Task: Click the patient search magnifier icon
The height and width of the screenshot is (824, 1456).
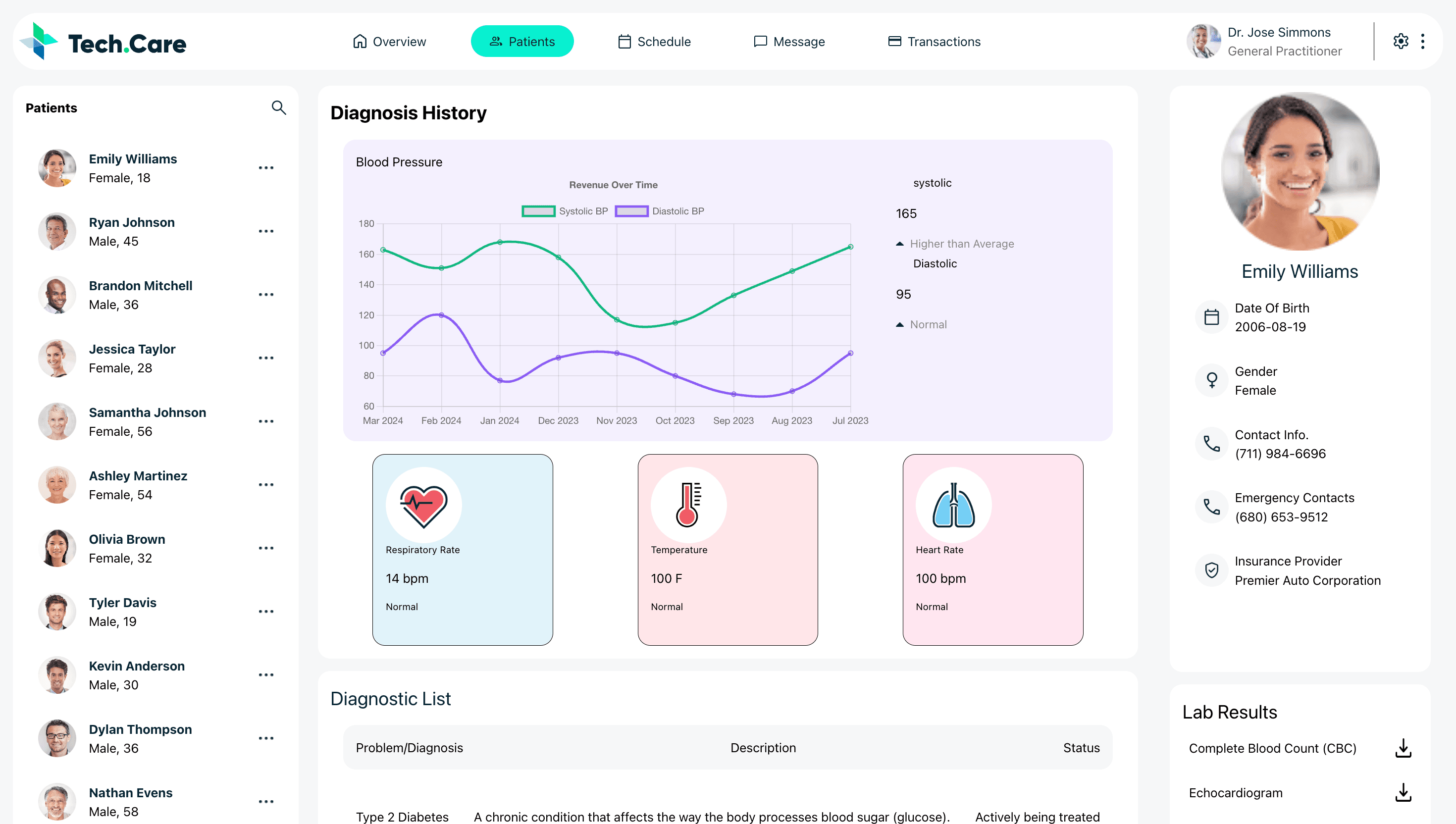Action: (278, 107)
